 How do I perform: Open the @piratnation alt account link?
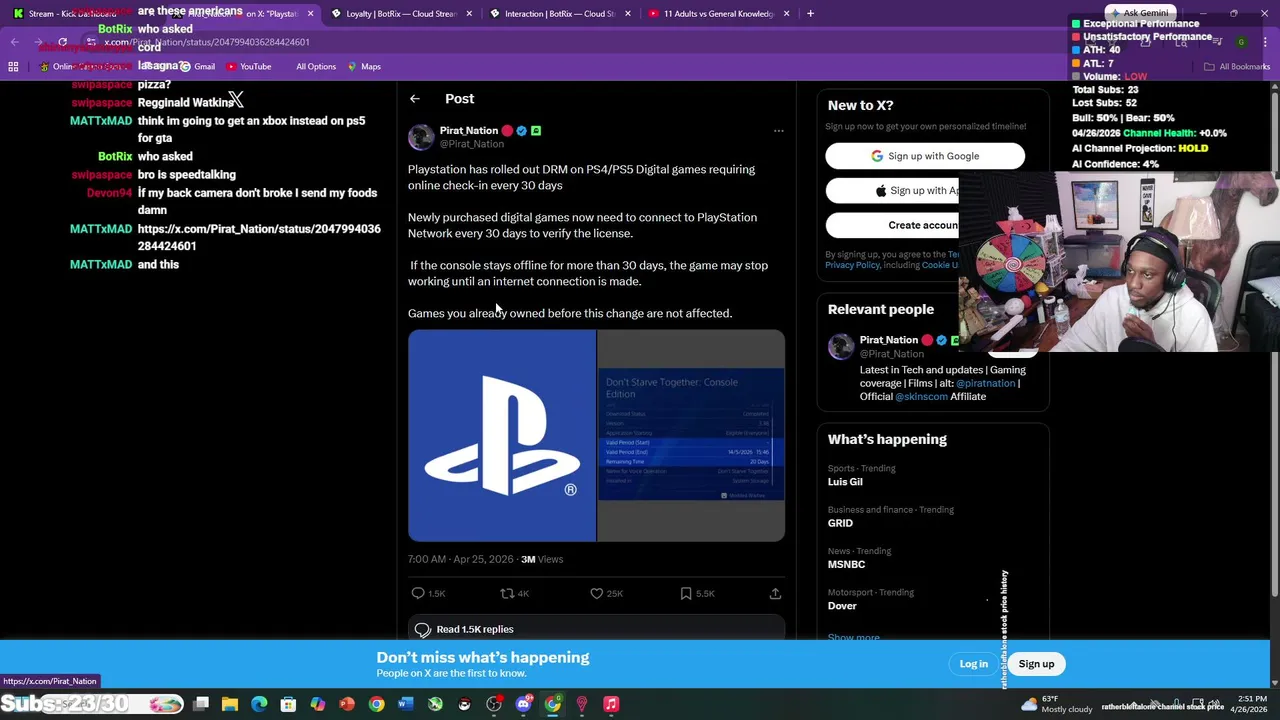point(985,384)
